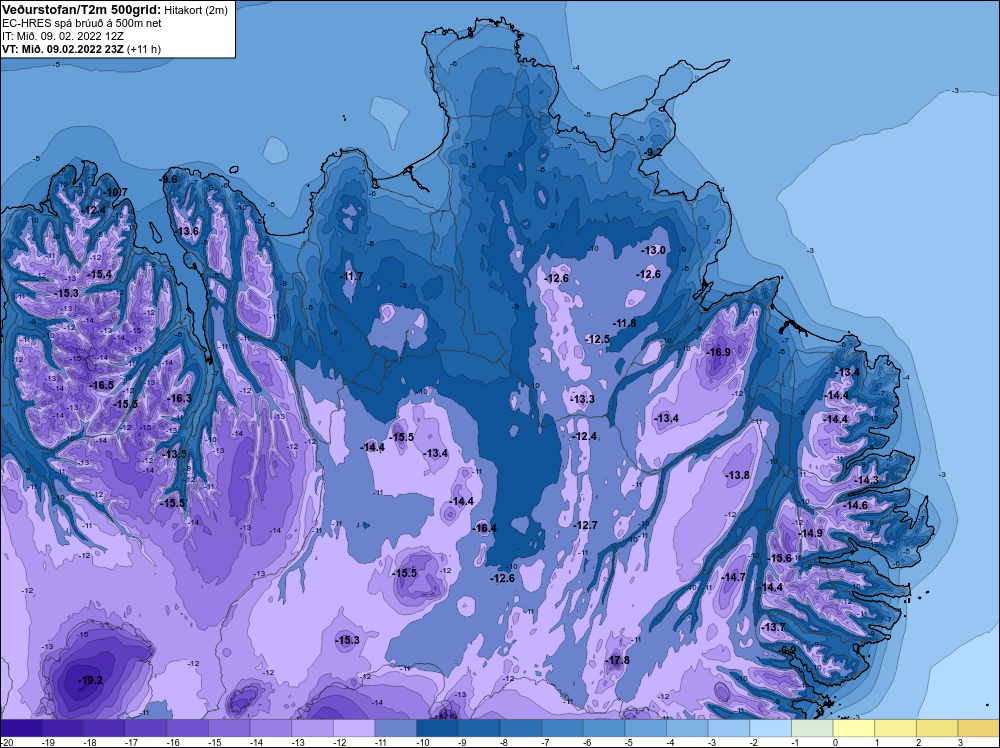Click the -13.3 temperature value on the map
This screenshot has width=1000, height=748.
click(x=582, y=399)
